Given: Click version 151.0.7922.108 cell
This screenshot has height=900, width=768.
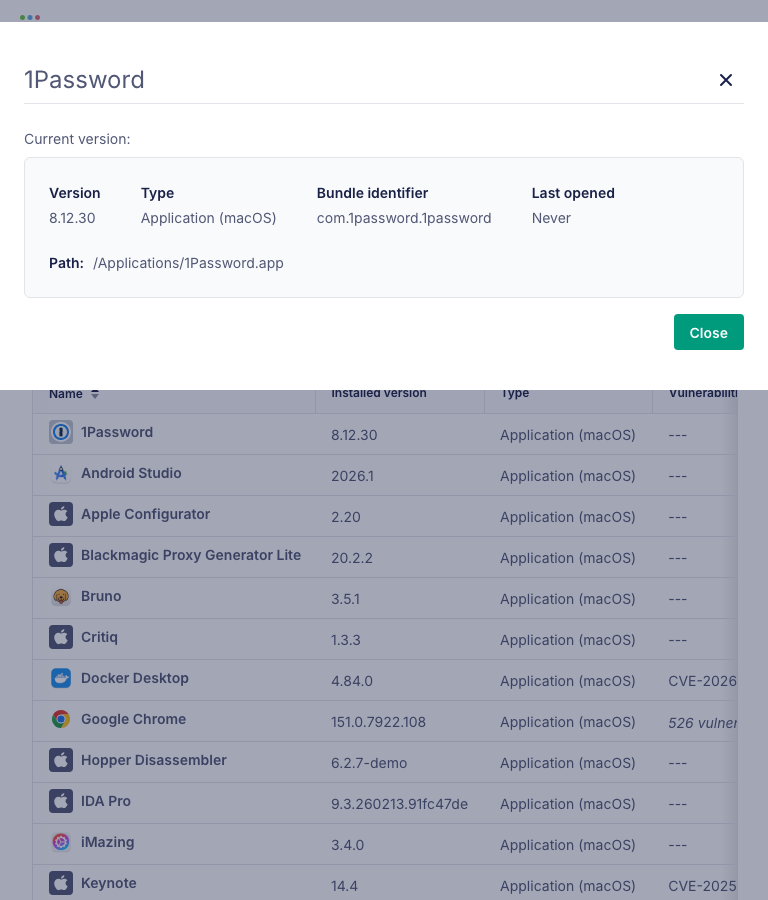Looking at the screenshot, I should coord(378,722).
